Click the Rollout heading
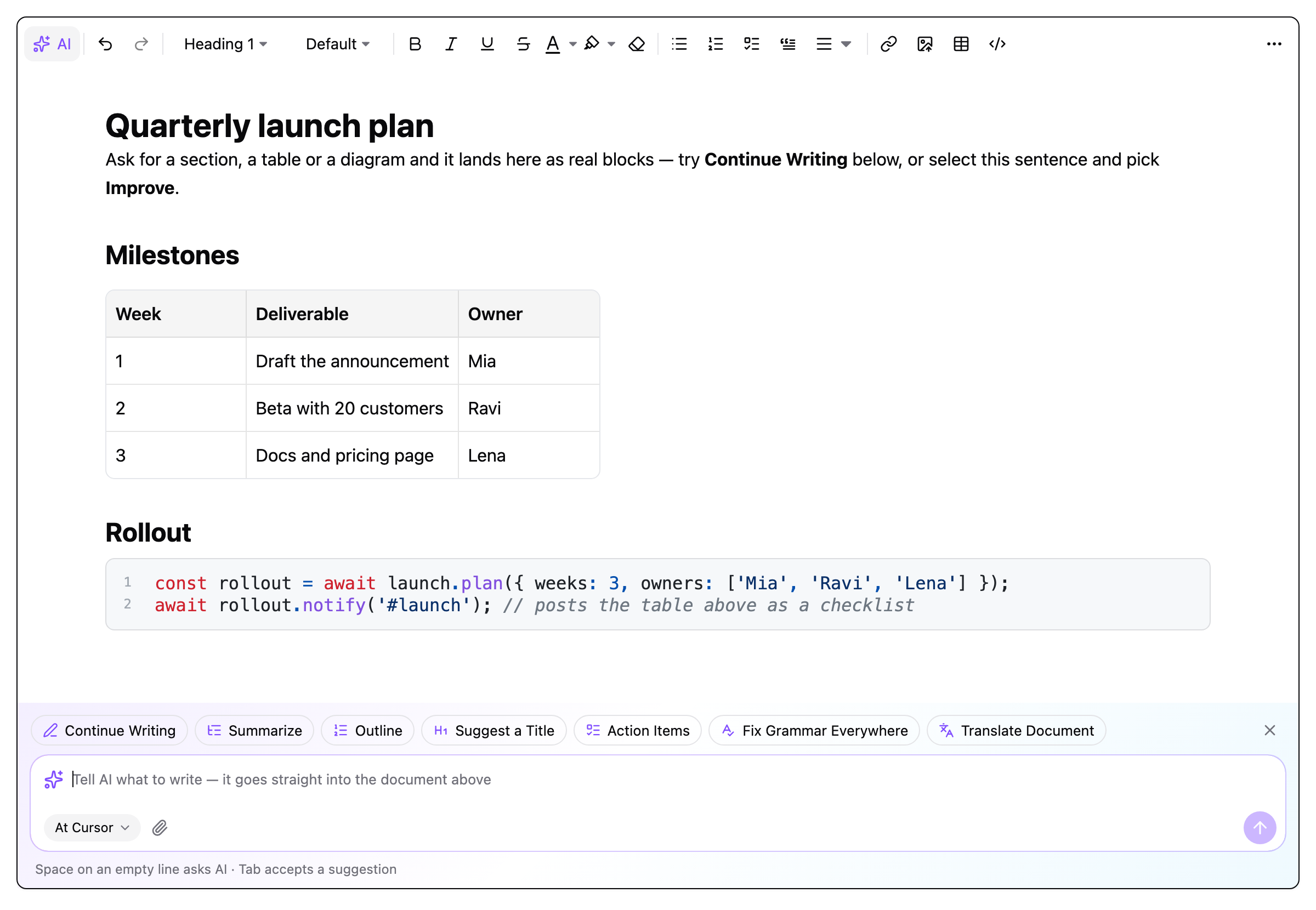Screen dimensions: 1316x910 (x=148, y=532)
